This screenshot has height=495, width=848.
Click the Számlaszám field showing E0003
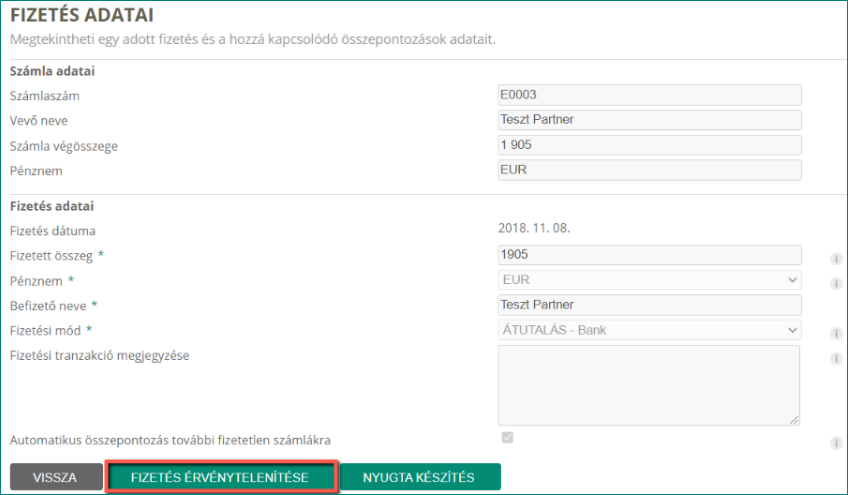tap(650, 95)
